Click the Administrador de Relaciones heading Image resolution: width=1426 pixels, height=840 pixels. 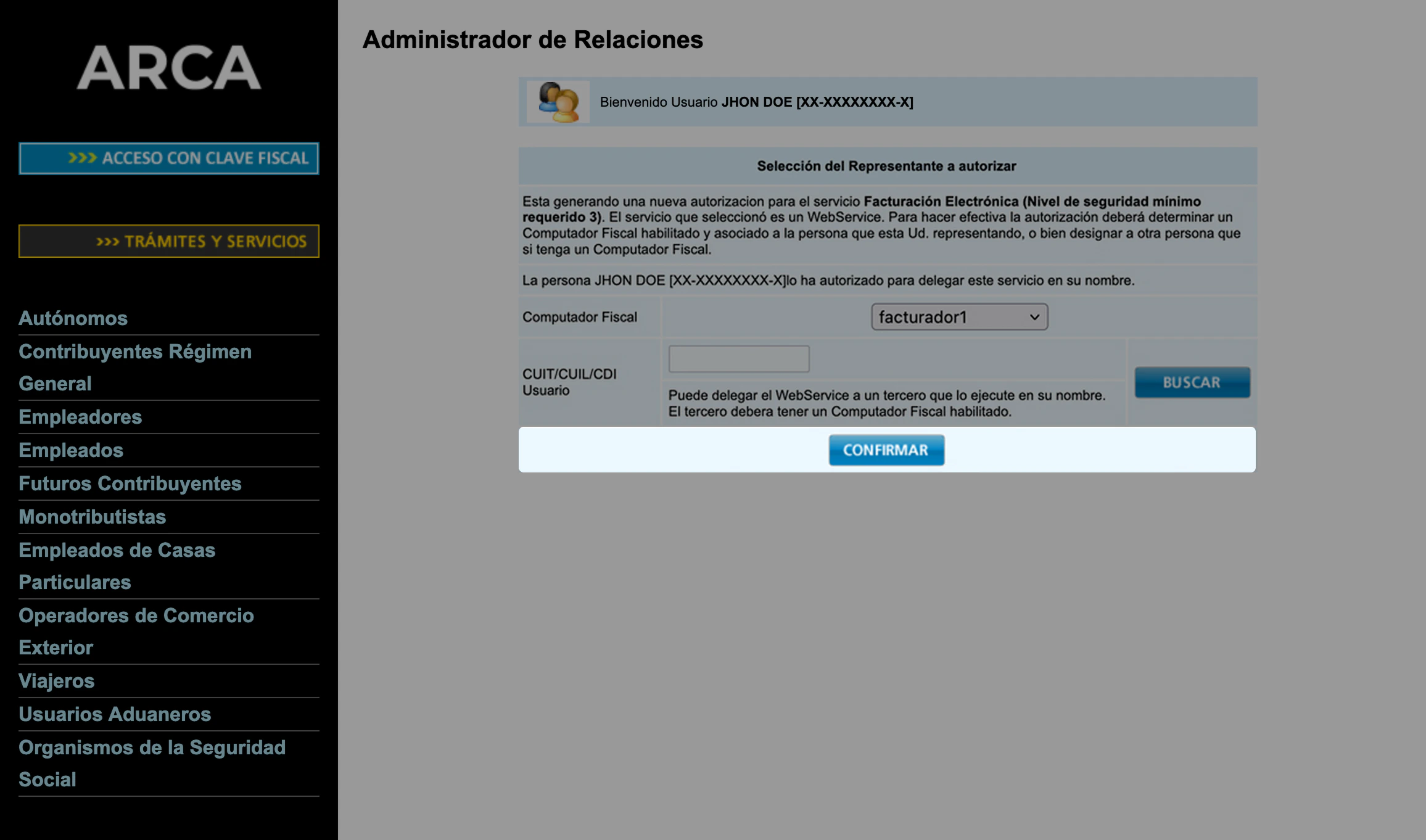(532, 40)
